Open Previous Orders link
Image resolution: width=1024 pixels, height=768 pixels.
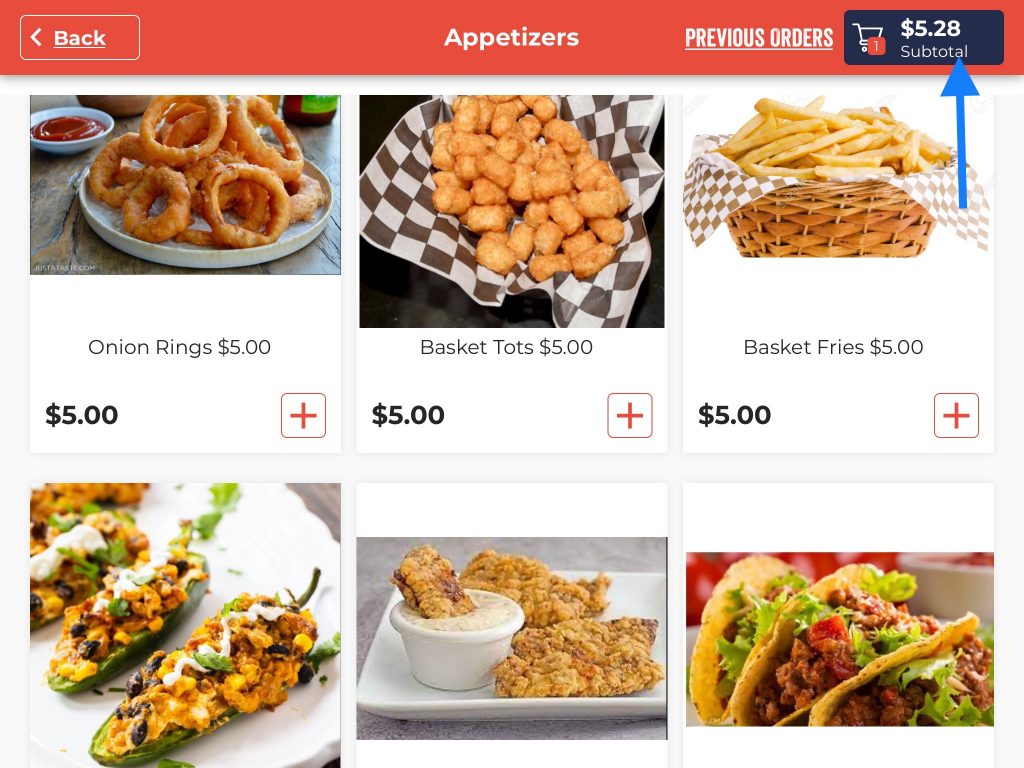click(x=759, y=38)
